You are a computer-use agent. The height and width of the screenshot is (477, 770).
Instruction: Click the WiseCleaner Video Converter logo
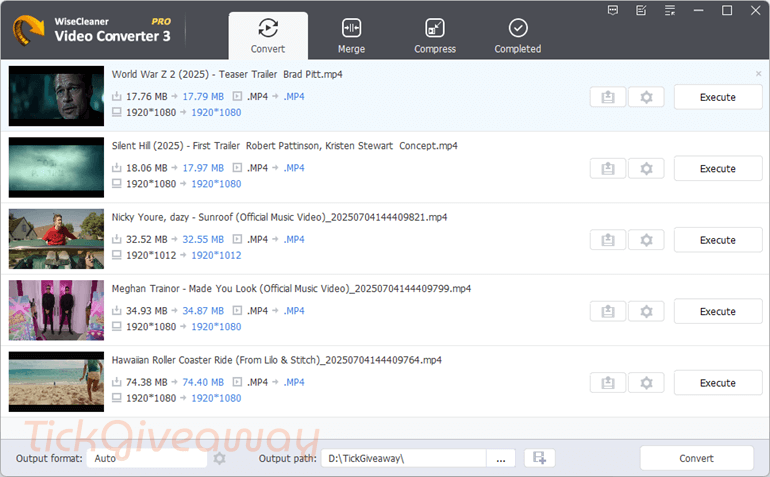click(28, 30)
